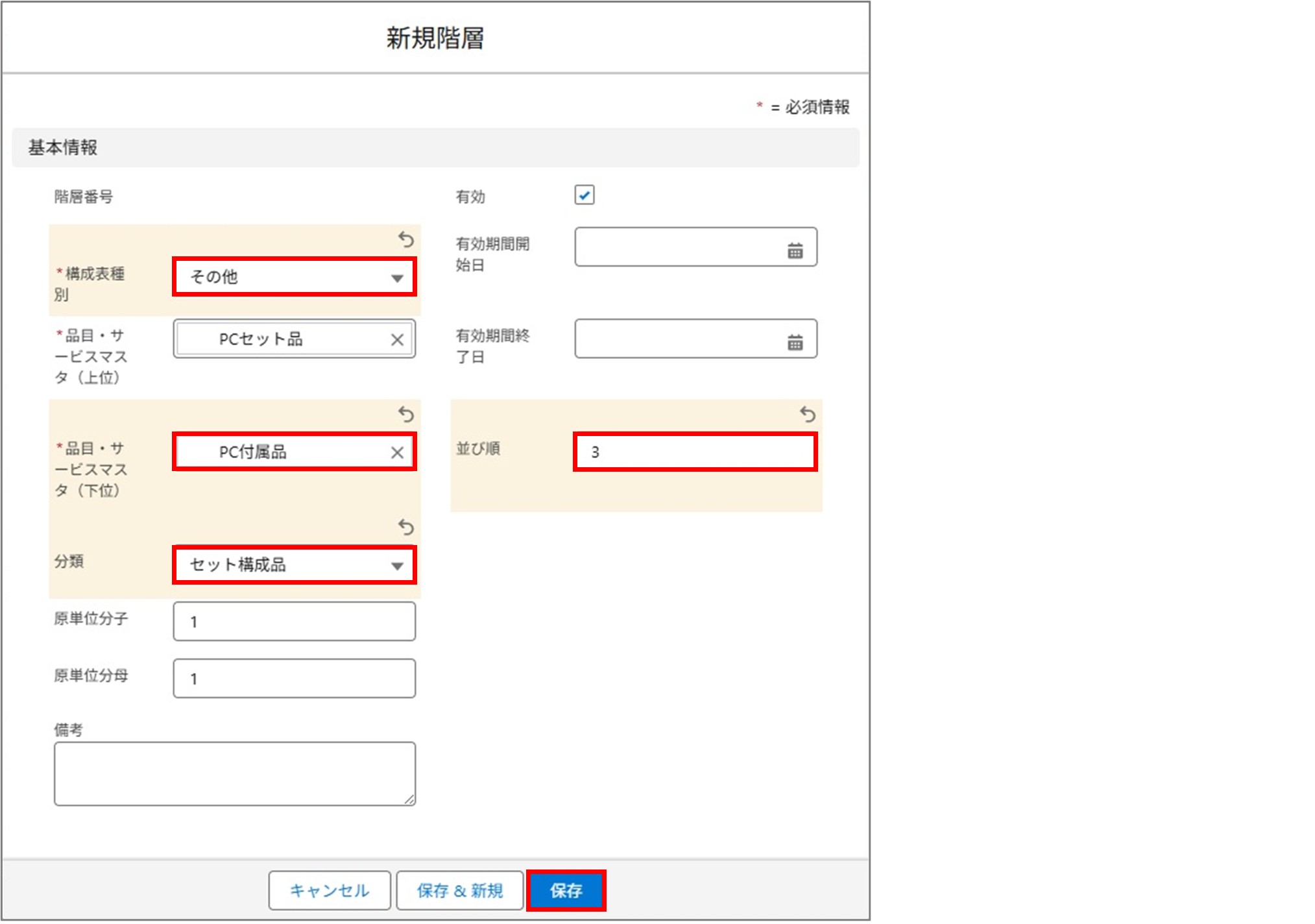The image size is (1315, 924).
Task: Cancel the form with キャンセル
Action: click(x=330, y=890)
